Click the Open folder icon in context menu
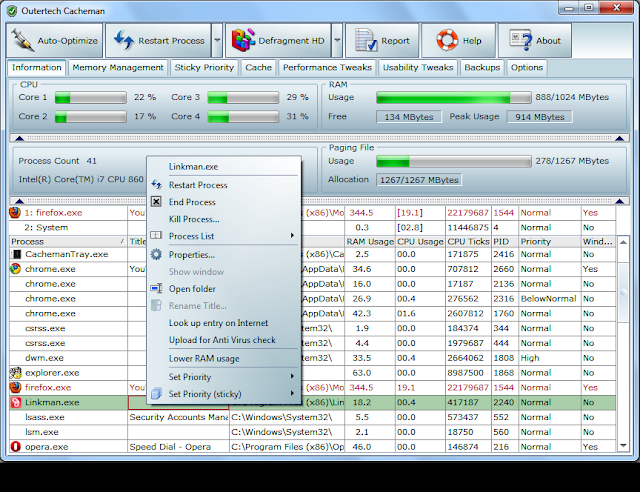The image size is (640, 492). (156, 288)
